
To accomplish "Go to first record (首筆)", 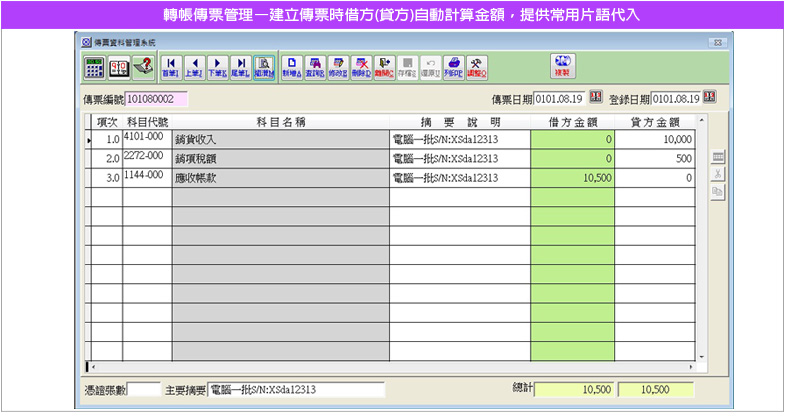I will pos(170,68).
